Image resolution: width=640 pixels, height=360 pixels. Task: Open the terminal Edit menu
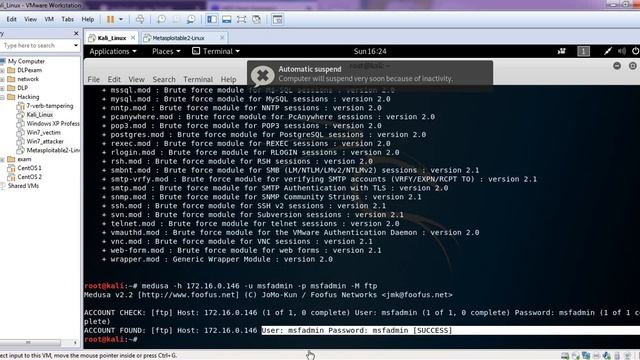114,79
